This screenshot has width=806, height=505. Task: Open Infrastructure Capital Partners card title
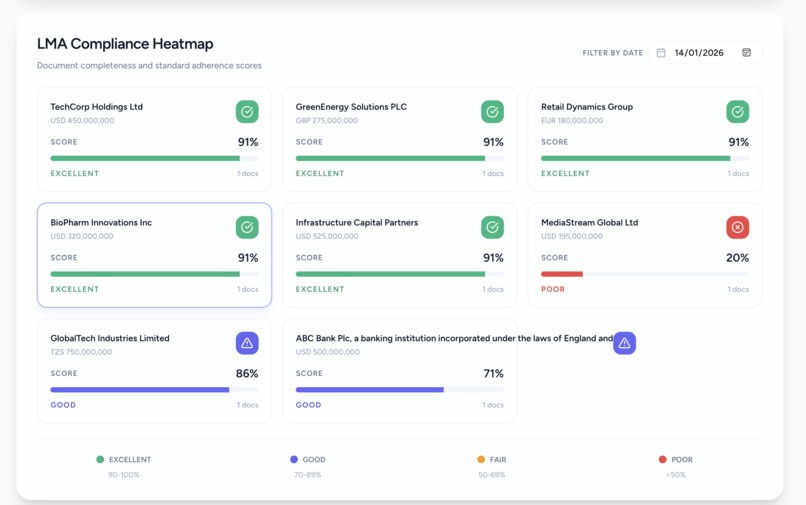(357, 223)
